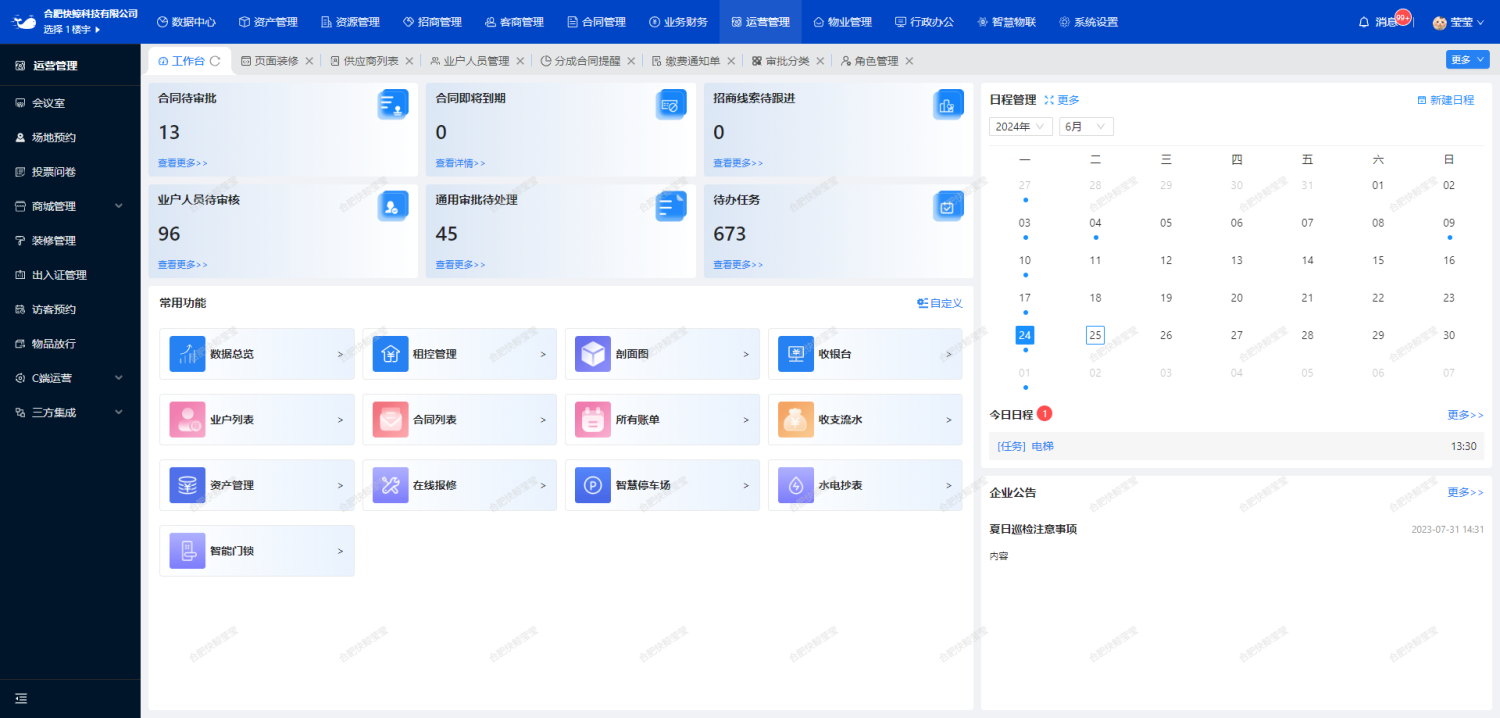This screenshot has height=718, width=1500.
Task: Open the 夏日巡检注意事项 announcement
Action: 1033,529
